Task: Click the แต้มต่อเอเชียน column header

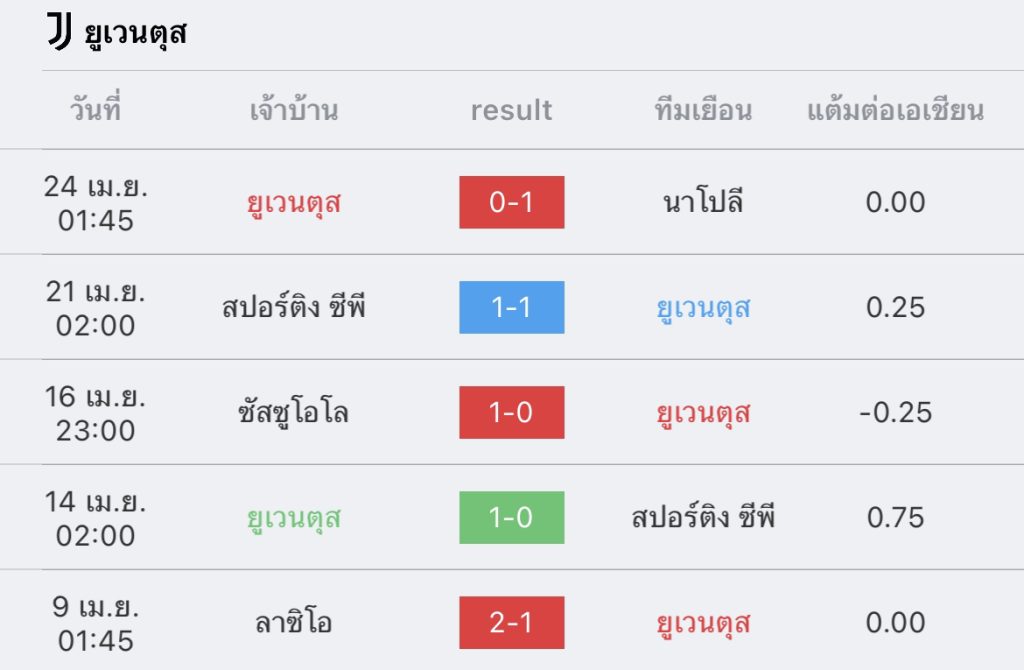Action: coord(895,109)
